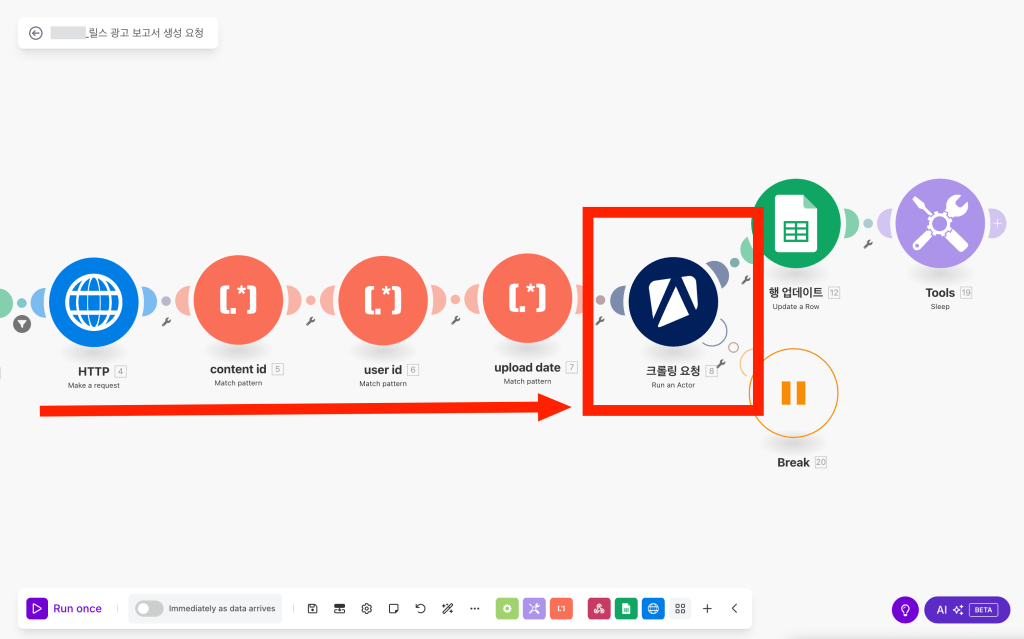1024x639 pixels.
Task: Click the undo arrow icon
Action: coord(420,608)
